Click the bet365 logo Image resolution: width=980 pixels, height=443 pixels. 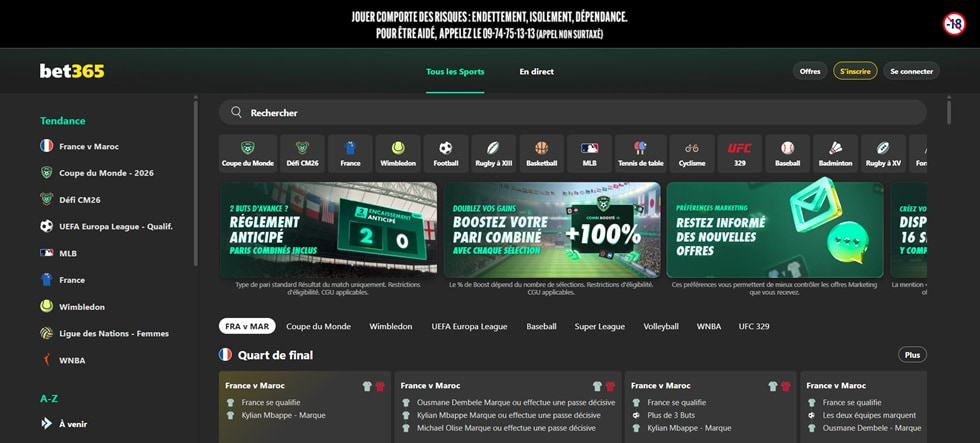click(x=72, y=71)
